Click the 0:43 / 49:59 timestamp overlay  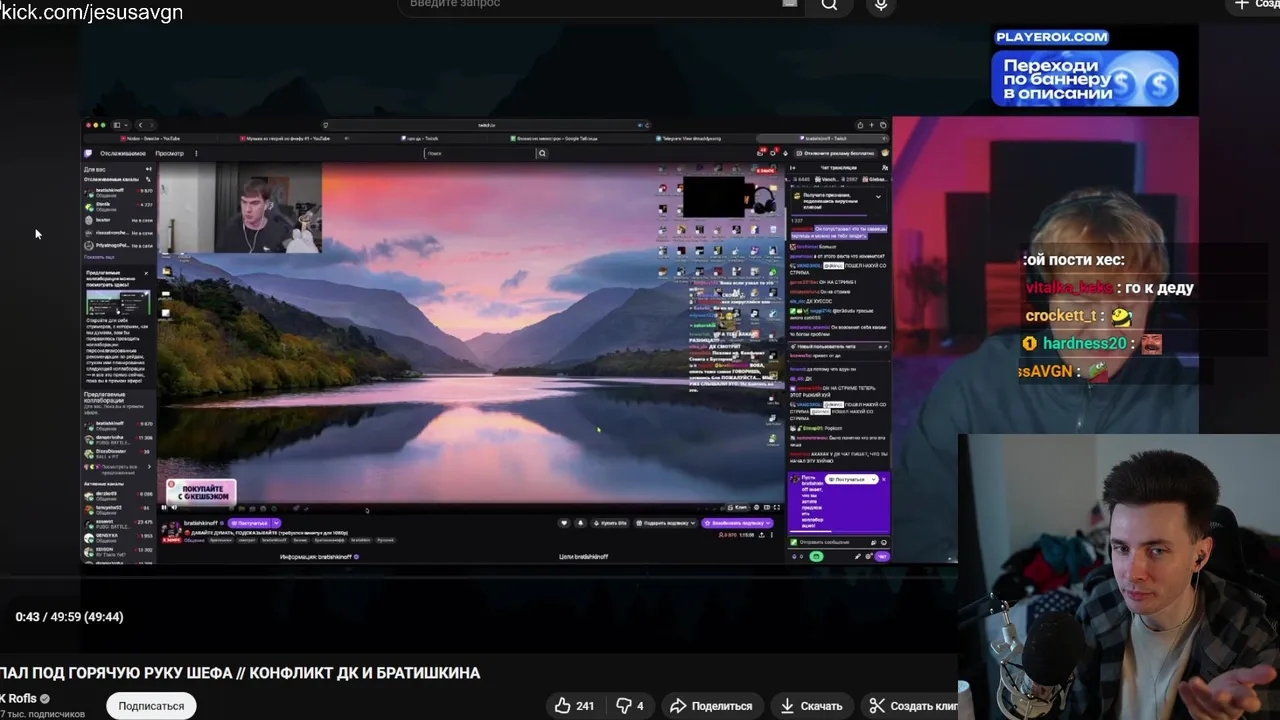[69, 617]
